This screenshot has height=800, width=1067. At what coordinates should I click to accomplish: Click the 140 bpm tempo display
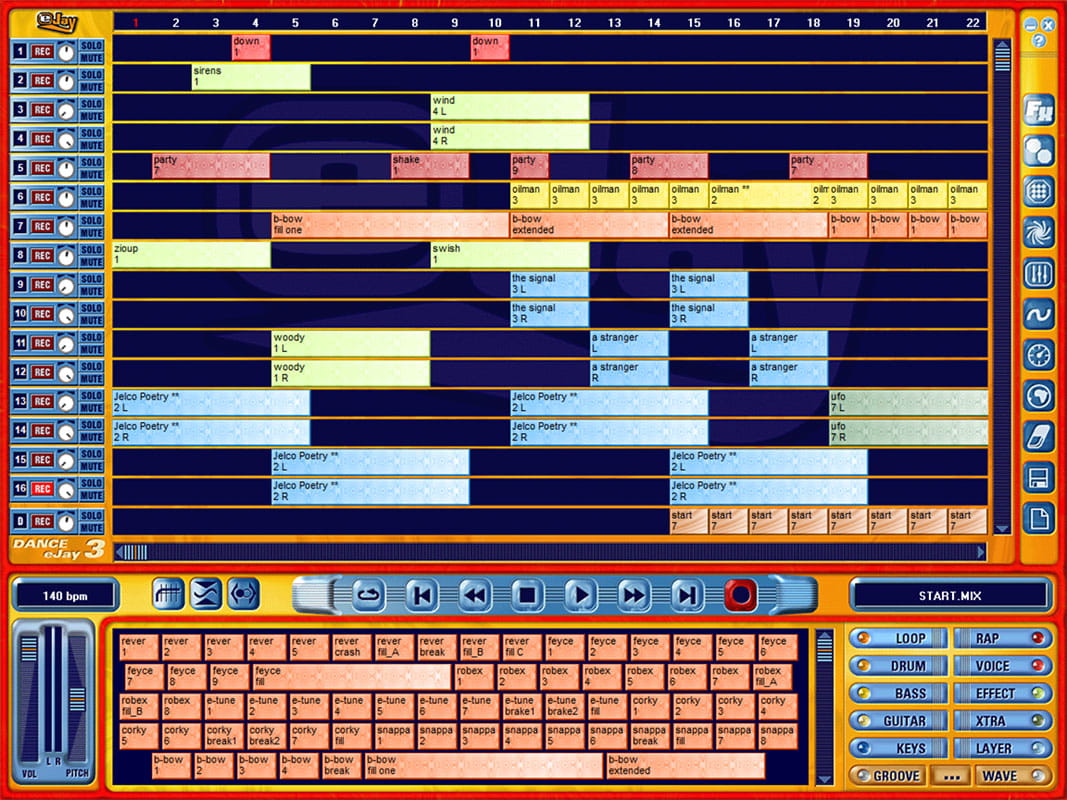[66, 596]
